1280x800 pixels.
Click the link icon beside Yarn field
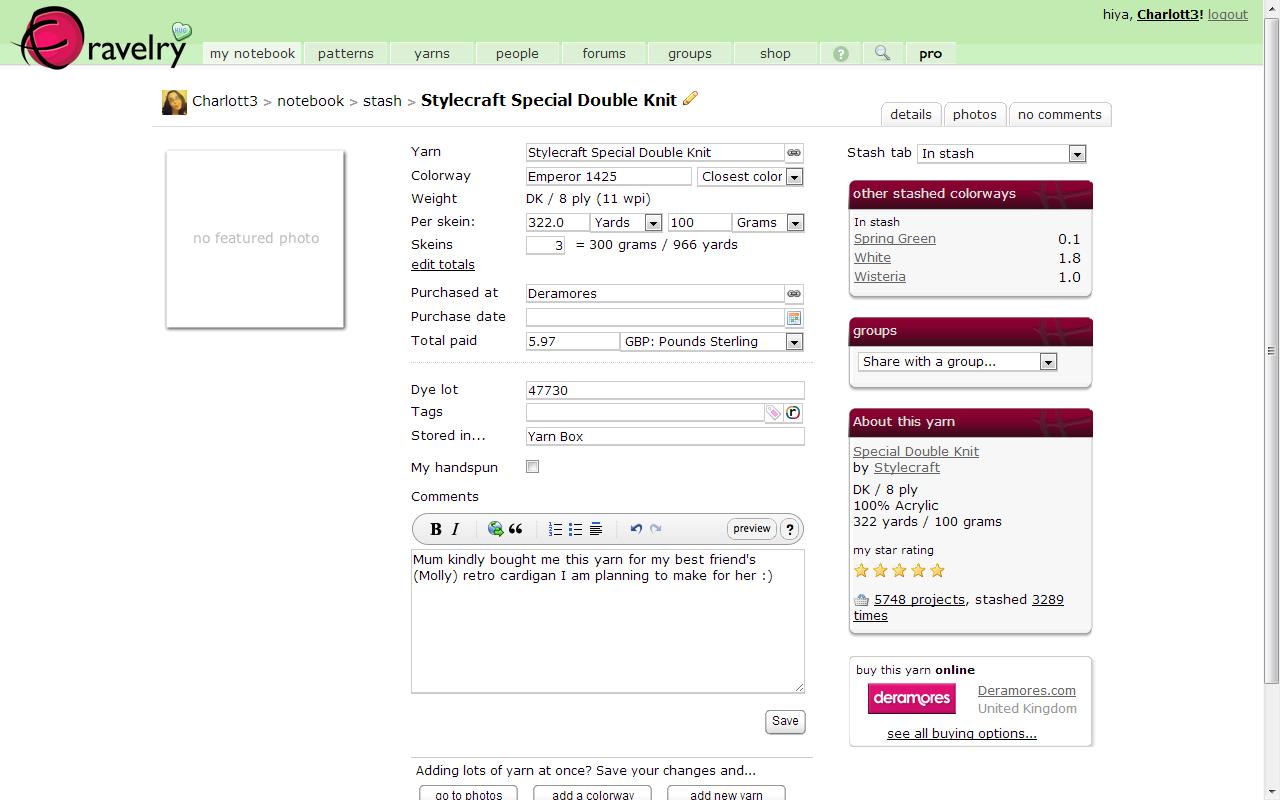click(794, 153)
